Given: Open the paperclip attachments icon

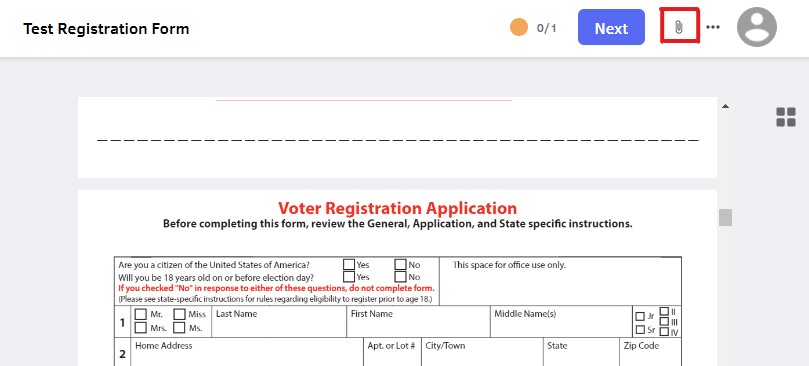Looking at the screenshot, I should tap(679, 27).
